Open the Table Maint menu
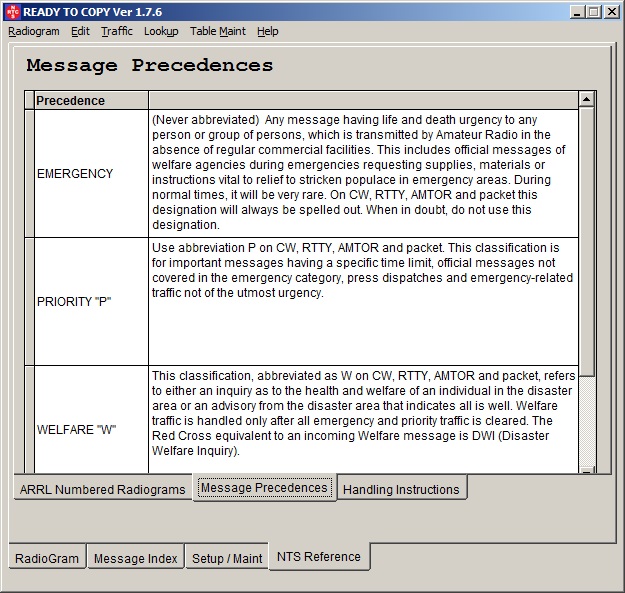The width and height of the screenshot is (625, 593). (x=218, y=31)
